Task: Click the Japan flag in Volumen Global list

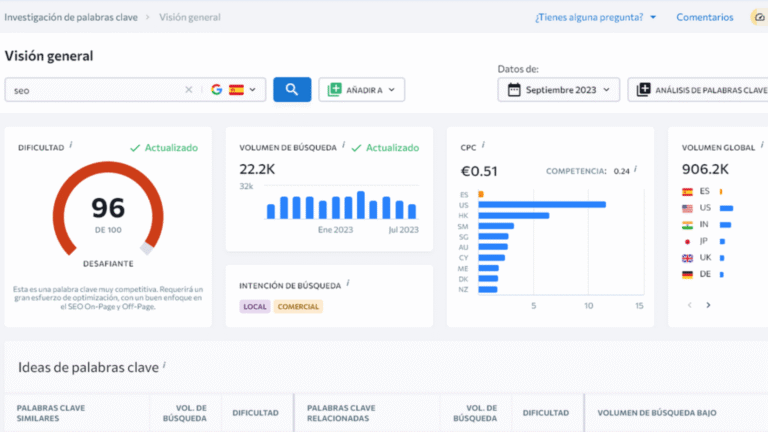Action: click(x=688, y=241)
